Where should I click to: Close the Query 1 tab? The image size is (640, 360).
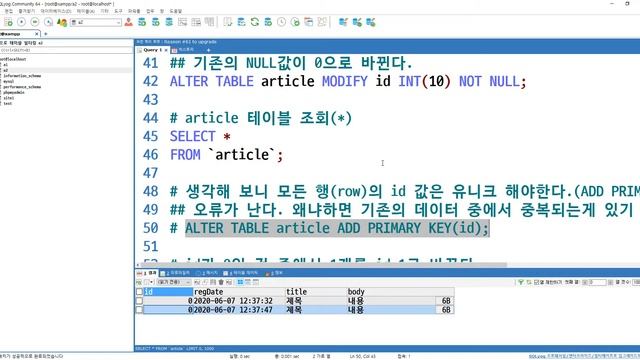(166, 50)
